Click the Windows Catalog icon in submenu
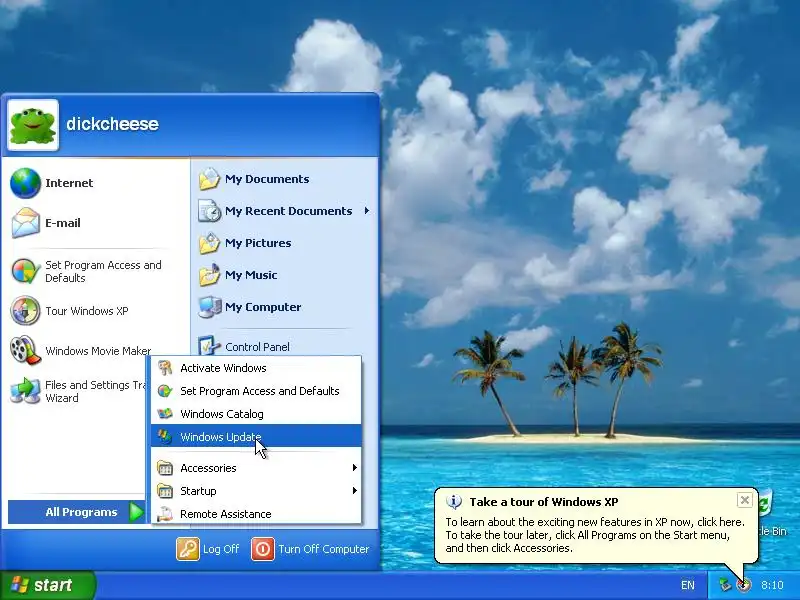 [x=165, y=414]
